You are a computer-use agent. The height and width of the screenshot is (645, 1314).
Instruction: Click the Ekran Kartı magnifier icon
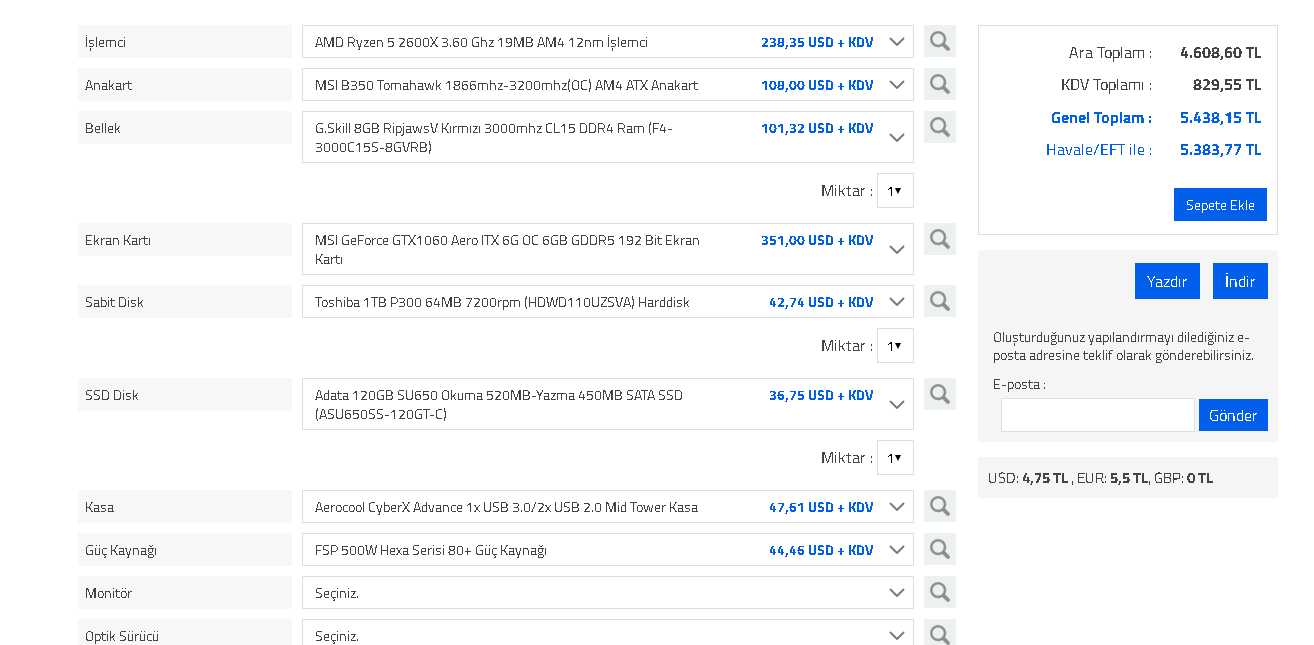tap(940, 239)
